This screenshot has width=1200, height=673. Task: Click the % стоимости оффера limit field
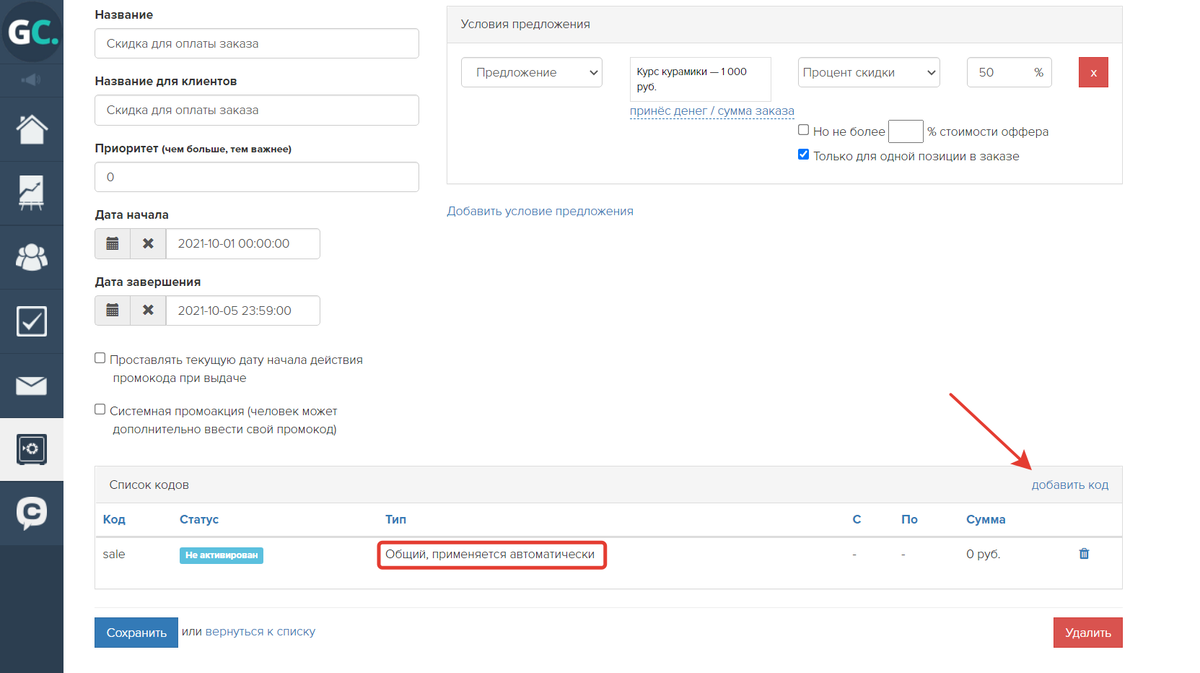(905, 132)
